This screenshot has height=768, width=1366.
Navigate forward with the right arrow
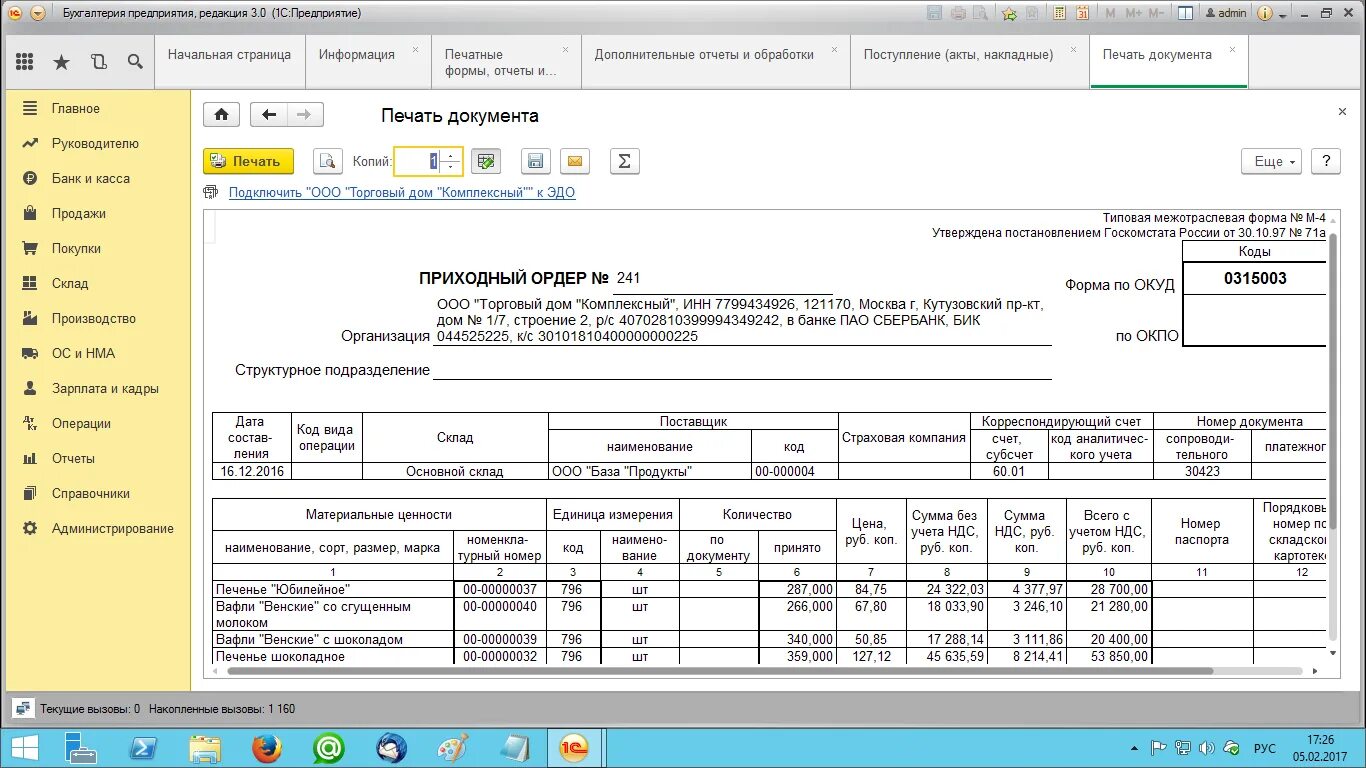click(306, 115)
